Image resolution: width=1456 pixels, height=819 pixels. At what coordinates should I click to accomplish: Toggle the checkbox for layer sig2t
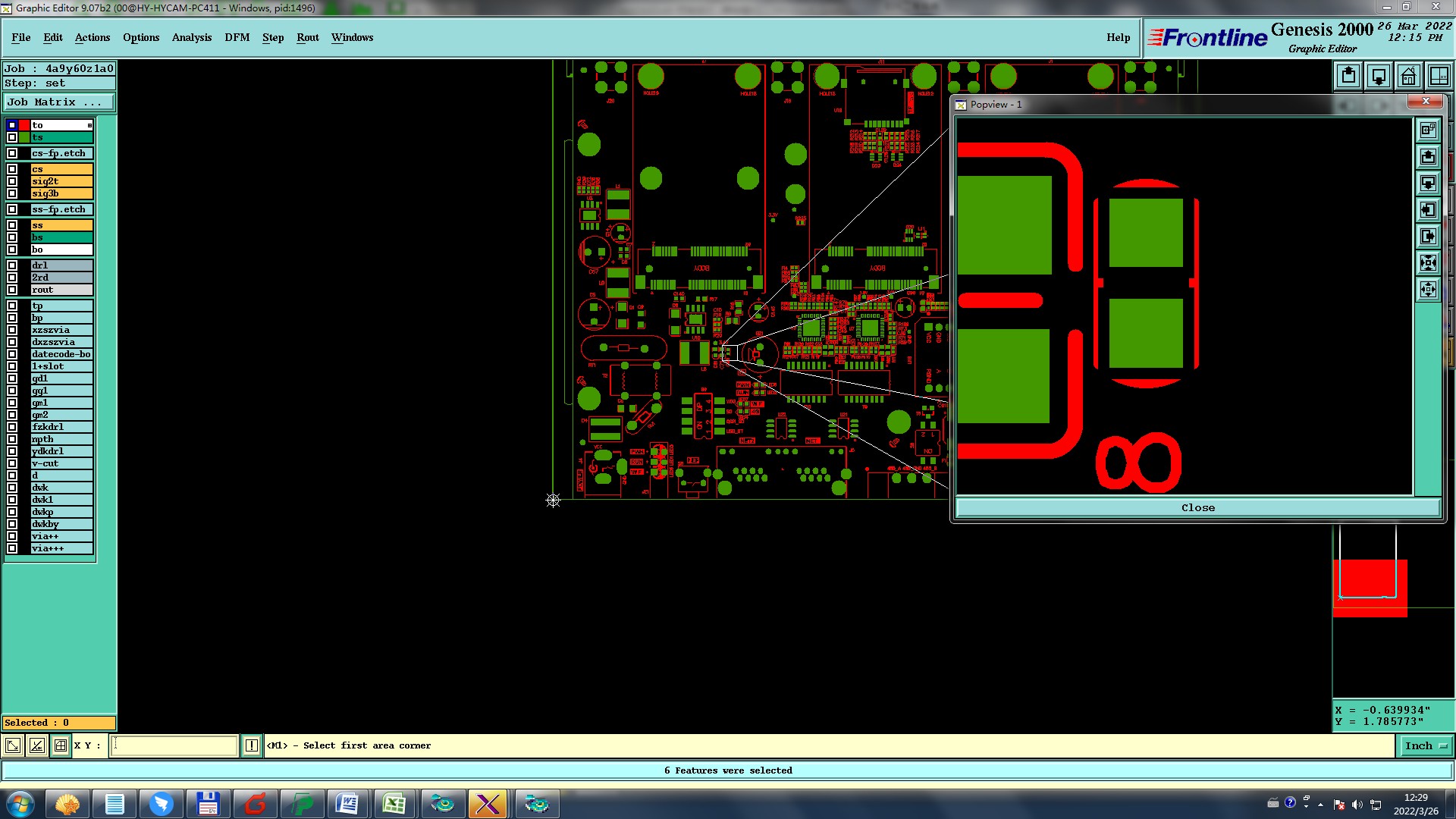coord(12,181)
